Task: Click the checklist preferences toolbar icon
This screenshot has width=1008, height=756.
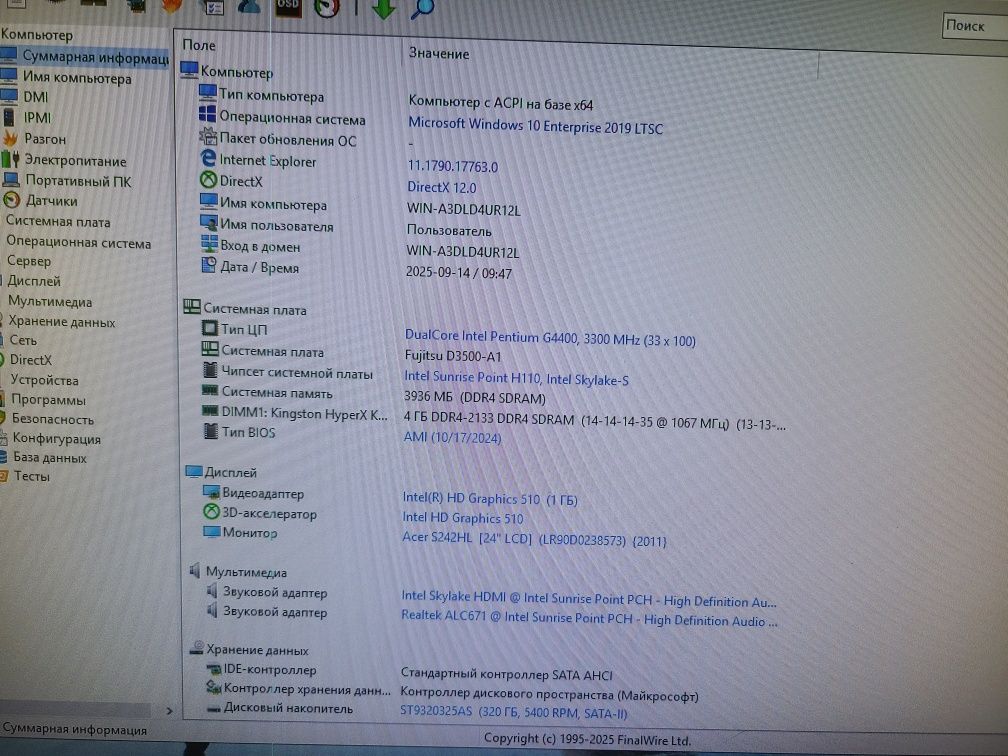Action: (213, 7)
